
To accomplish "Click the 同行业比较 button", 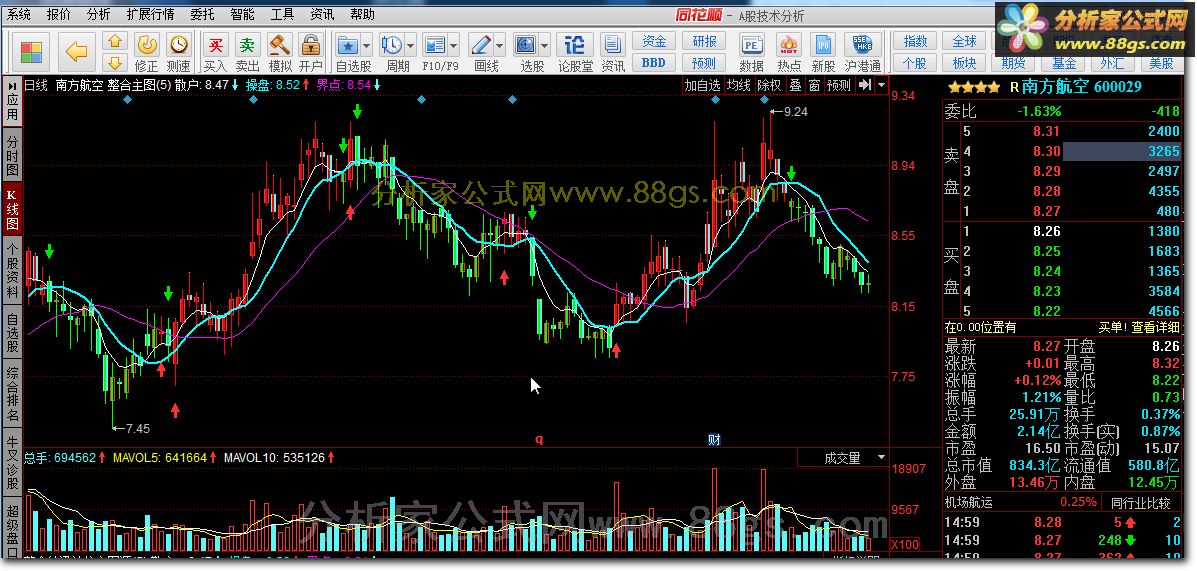I will pos(1140,502).
